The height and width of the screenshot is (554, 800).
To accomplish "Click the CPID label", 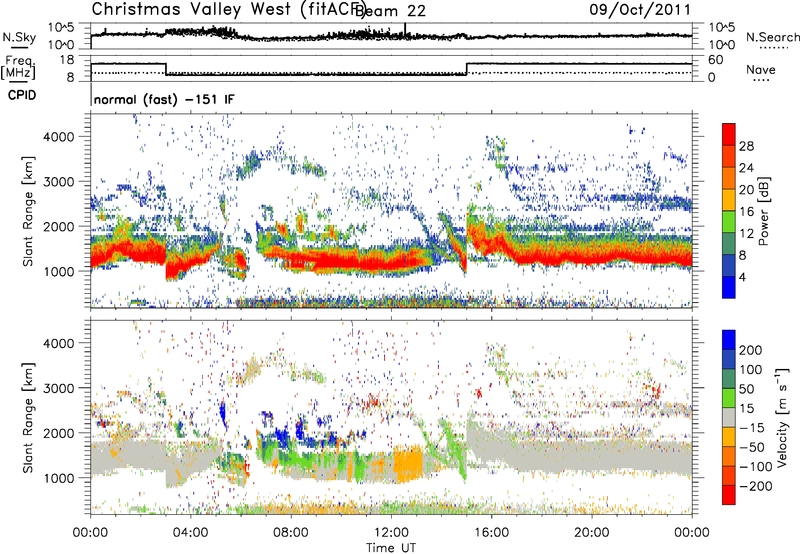I will pos(22,95).
